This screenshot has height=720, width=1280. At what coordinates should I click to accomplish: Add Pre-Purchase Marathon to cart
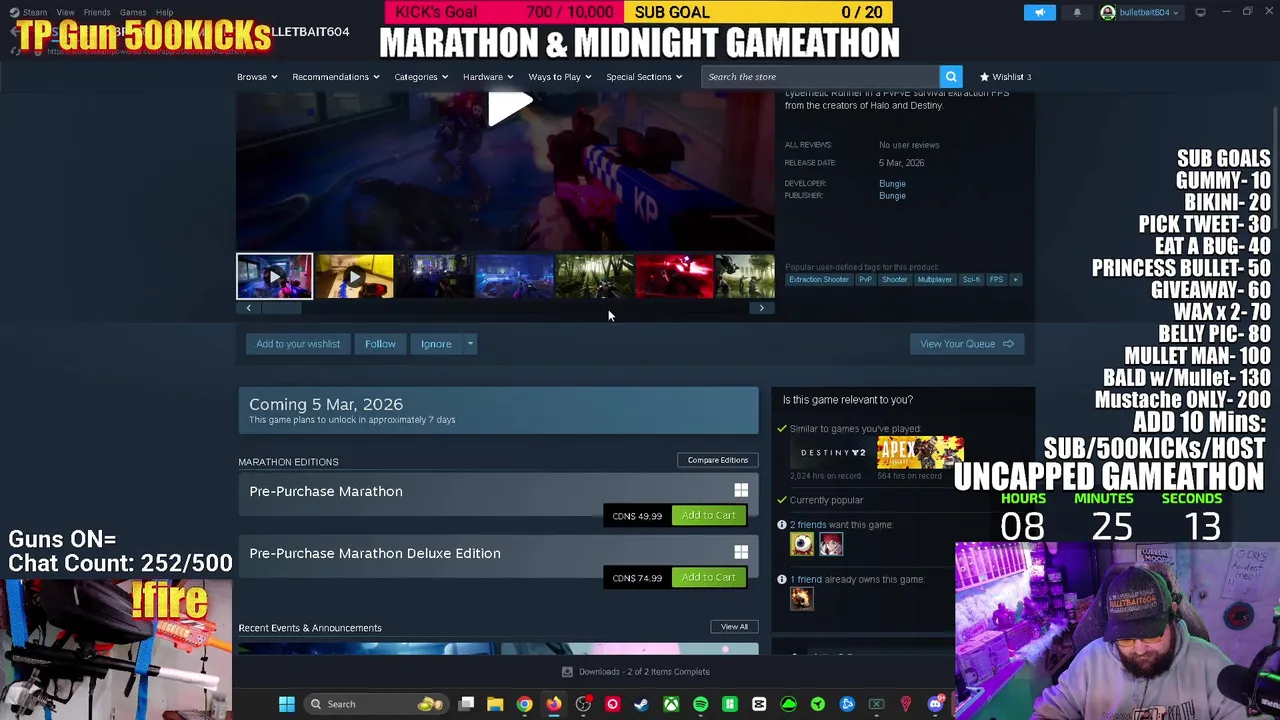point(708,515)
